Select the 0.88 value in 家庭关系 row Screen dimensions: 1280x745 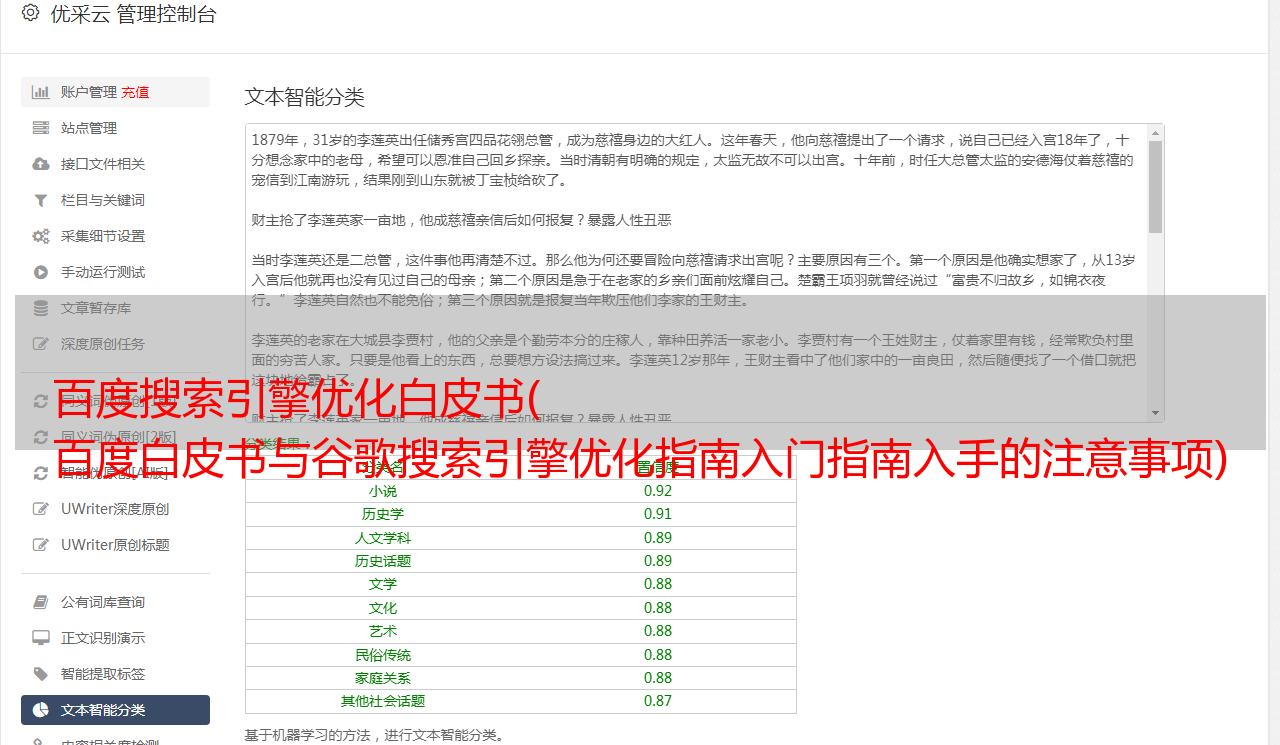tap(658, 678)
